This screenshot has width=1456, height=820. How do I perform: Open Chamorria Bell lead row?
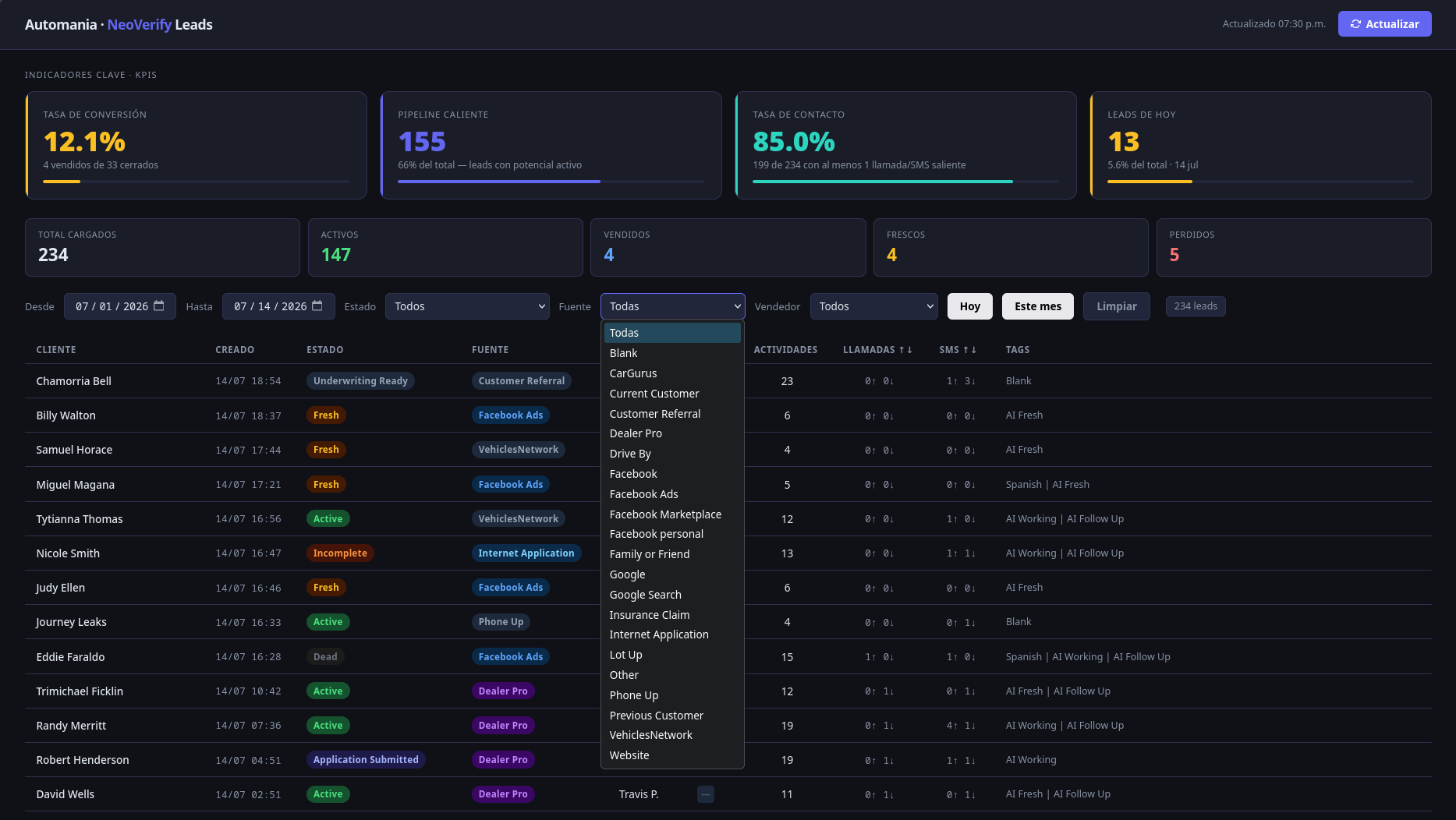click(x=728, y=381)
